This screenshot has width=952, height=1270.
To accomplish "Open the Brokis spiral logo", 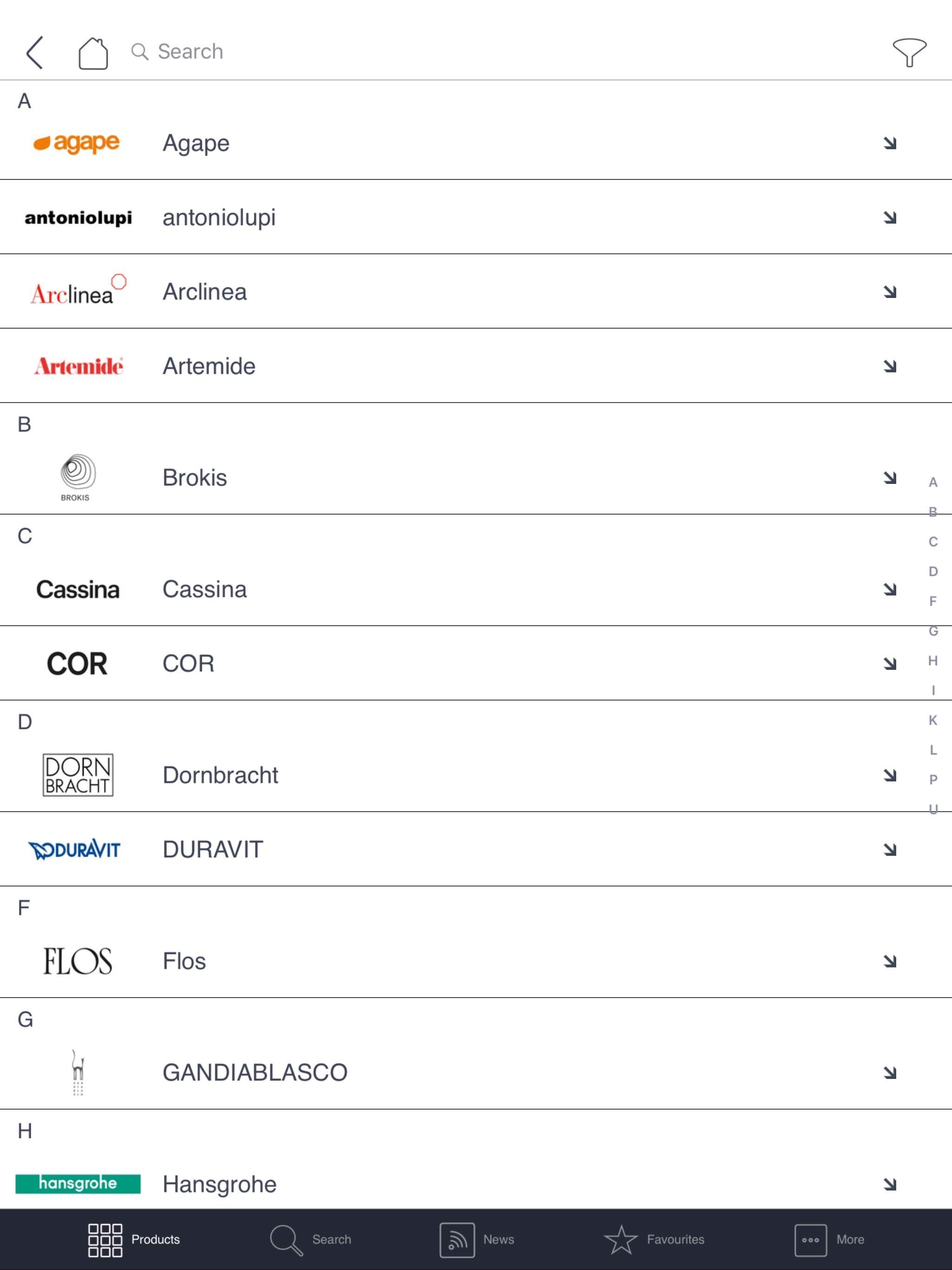I will 77,477.
